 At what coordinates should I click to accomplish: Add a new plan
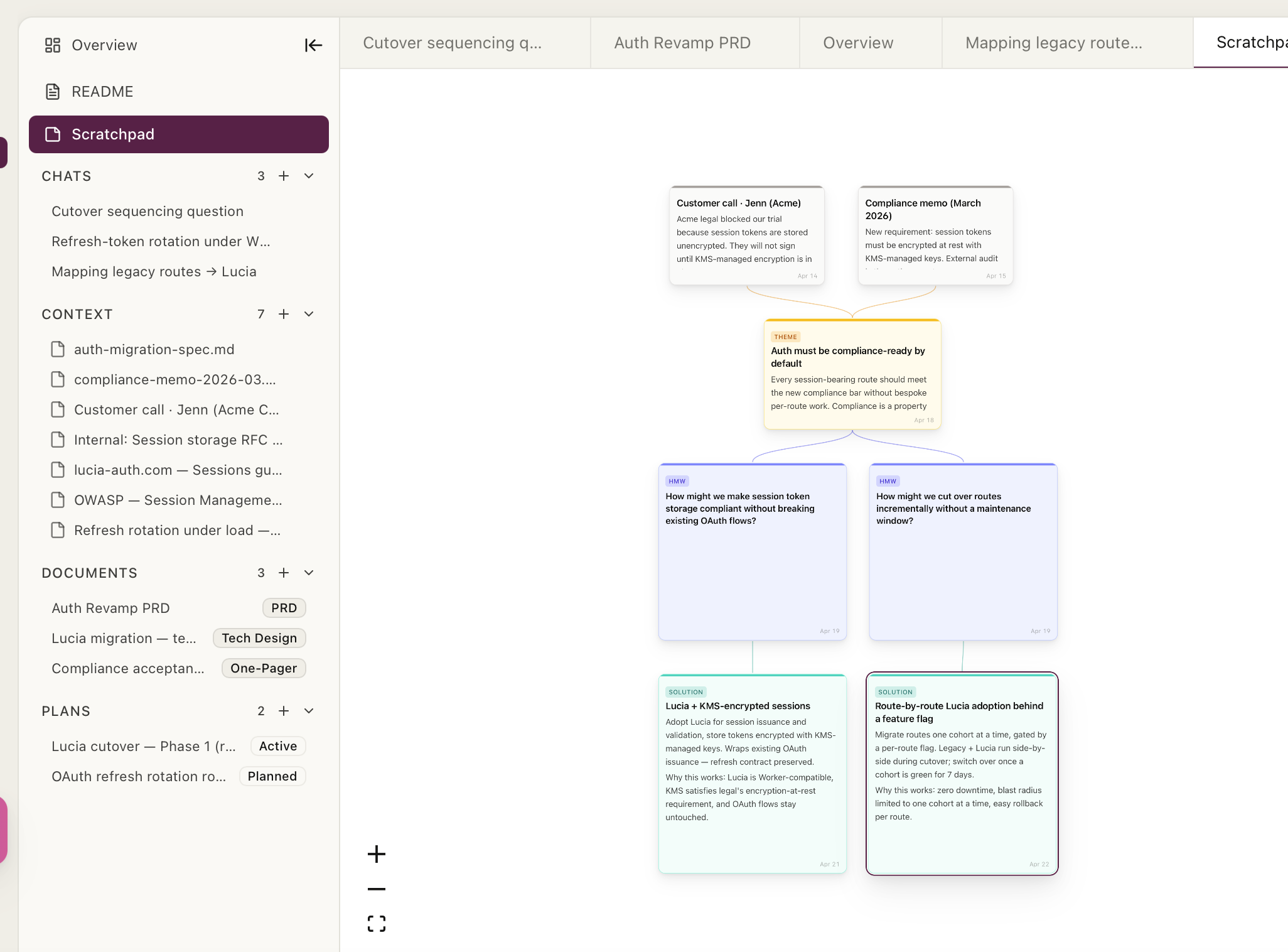(x=284, y=711)
